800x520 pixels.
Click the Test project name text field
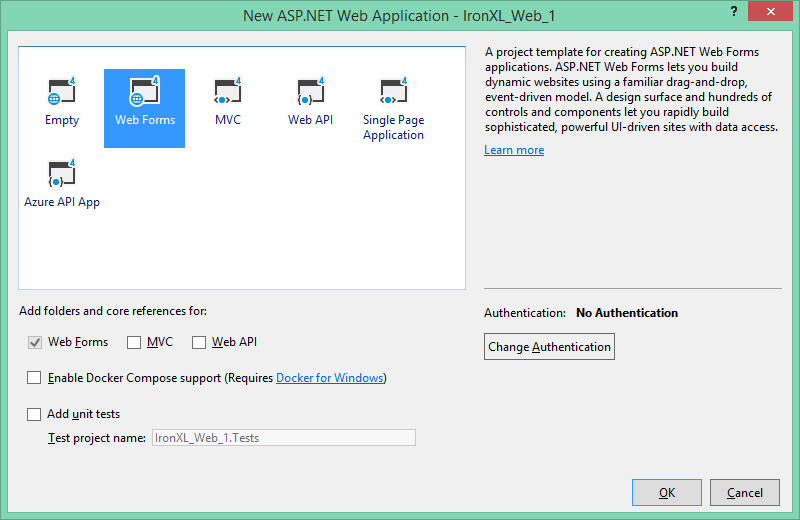click(x=283, y=438)
